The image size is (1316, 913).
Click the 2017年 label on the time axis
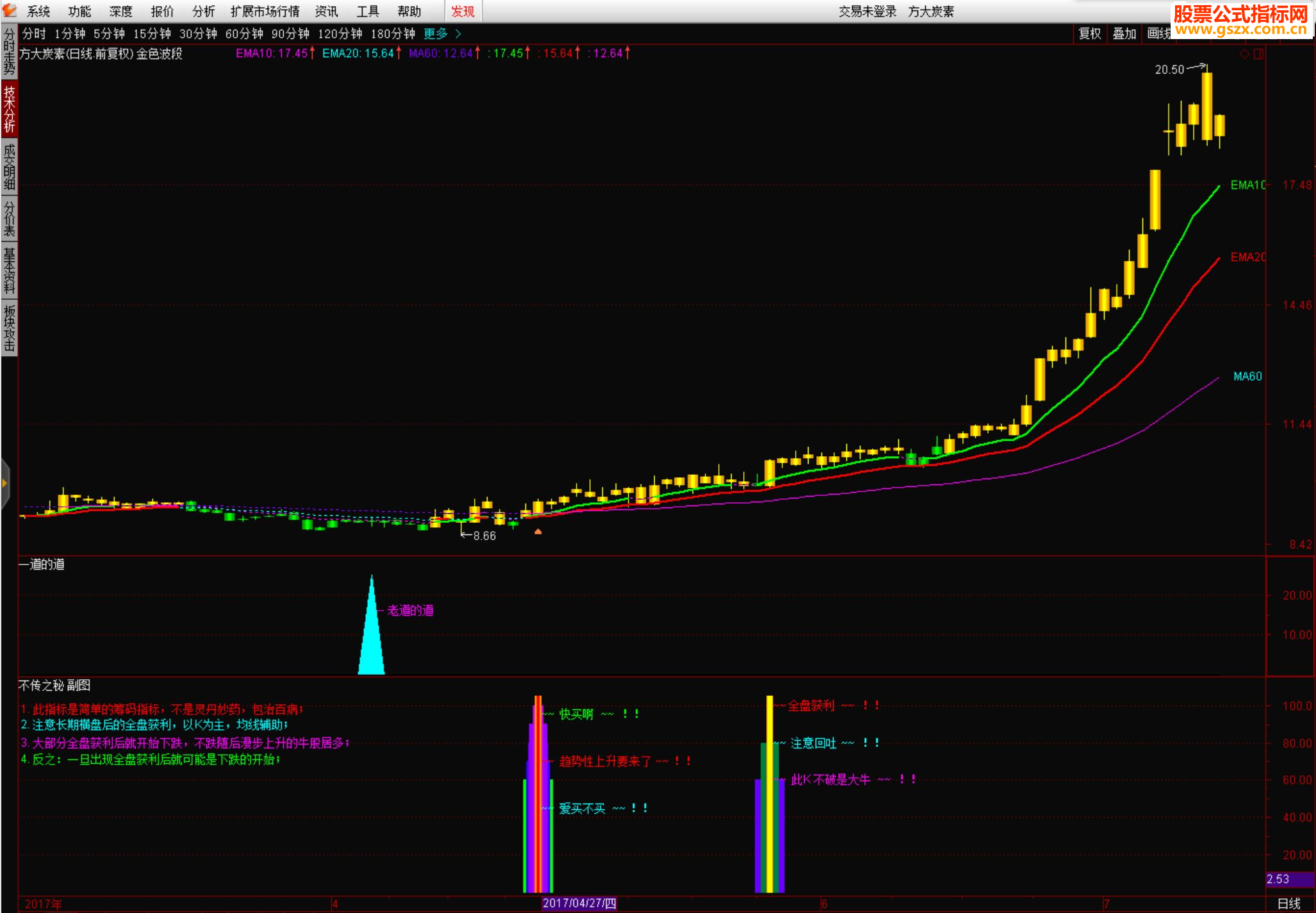[43, 904]
